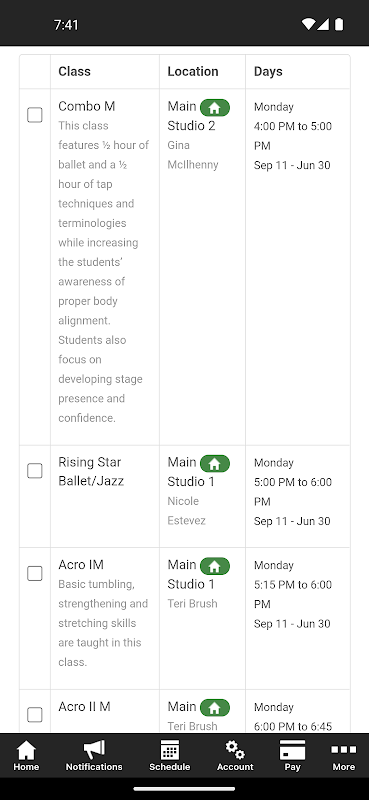Open the Pay card icon
This screenshot has height=800, width=369.
point(292,750)
